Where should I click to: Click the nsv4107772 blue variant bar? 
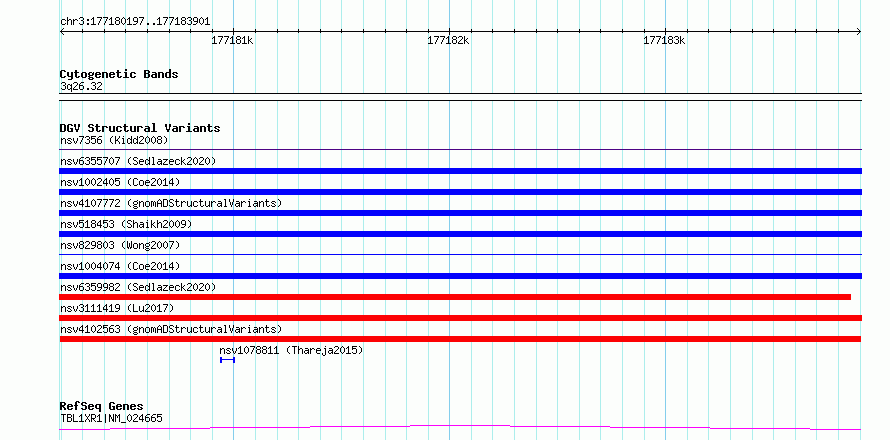click(x=461, y=213)
